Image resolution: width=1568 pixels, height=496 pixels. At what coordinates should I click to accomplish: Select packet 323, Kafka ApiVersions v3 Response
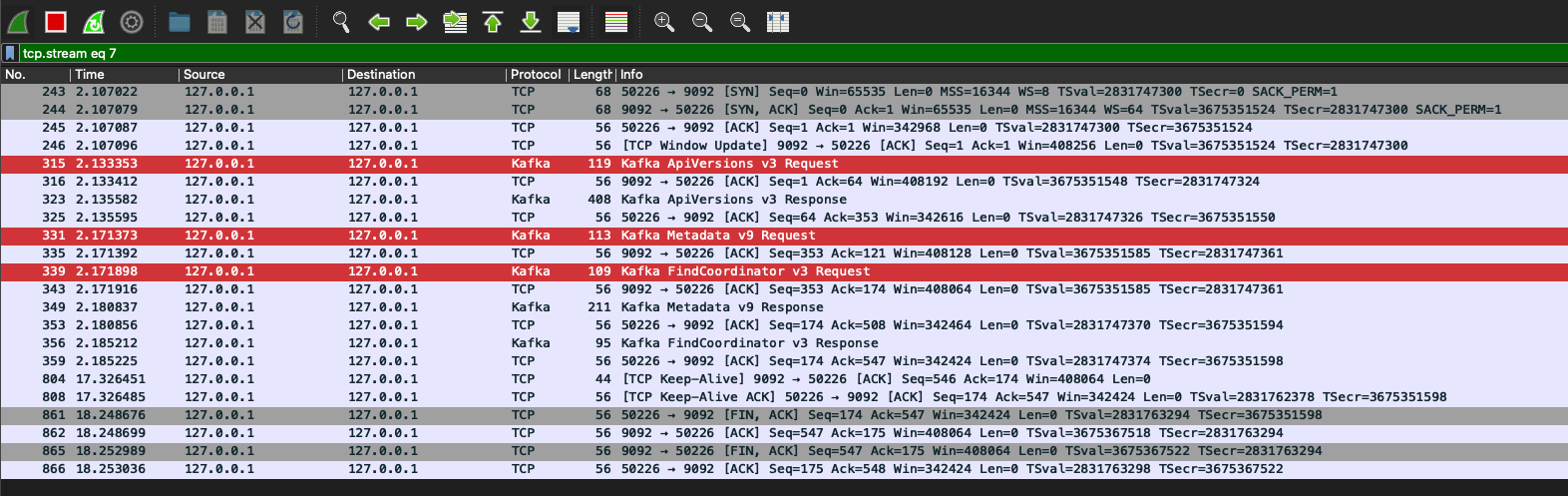tap(784, 200)
